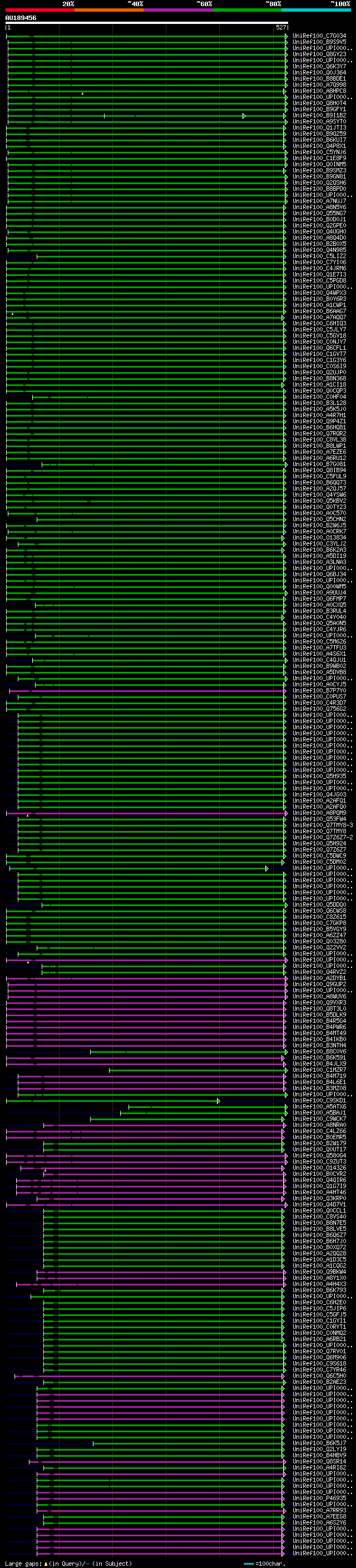Click the Large gaps legend text
The image size is (356, 1568).
coord(68,1564)
